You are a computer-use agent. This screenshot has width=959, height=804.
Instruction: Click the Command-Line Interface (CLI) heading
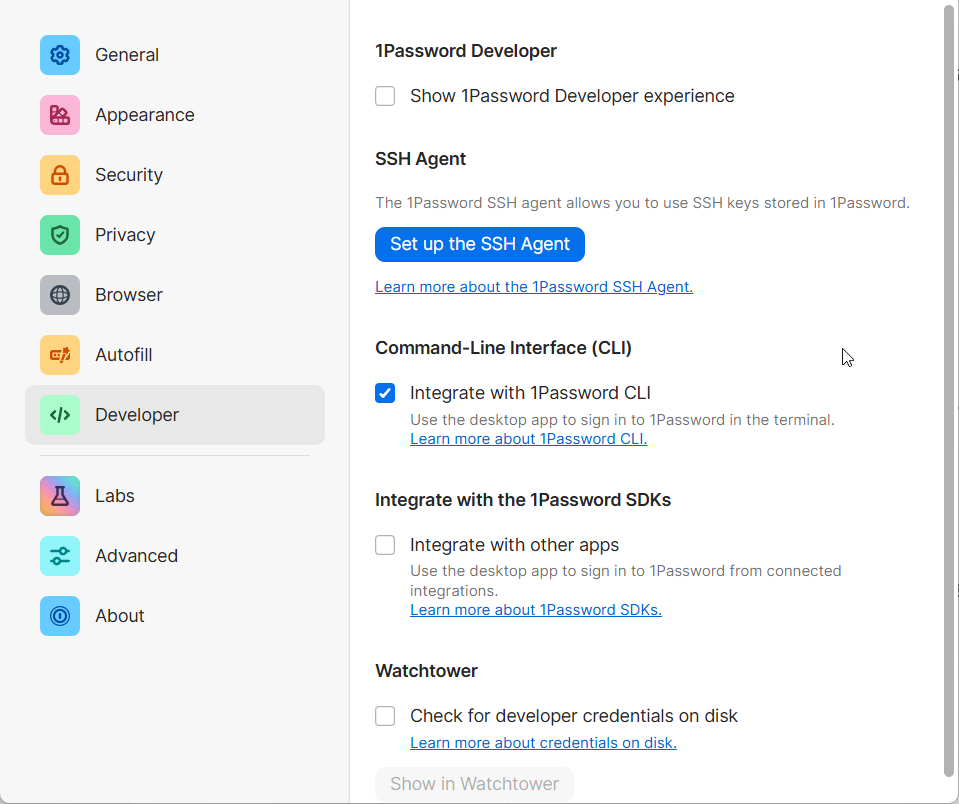point(503,348)
